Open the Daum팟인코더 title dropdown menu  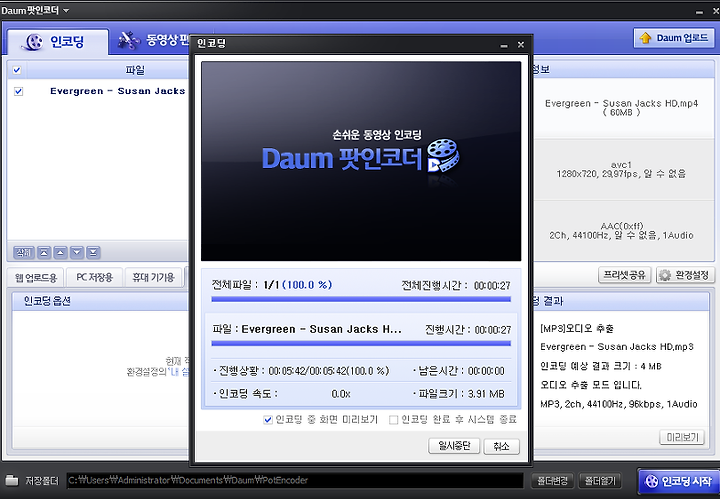click(66, 10)
